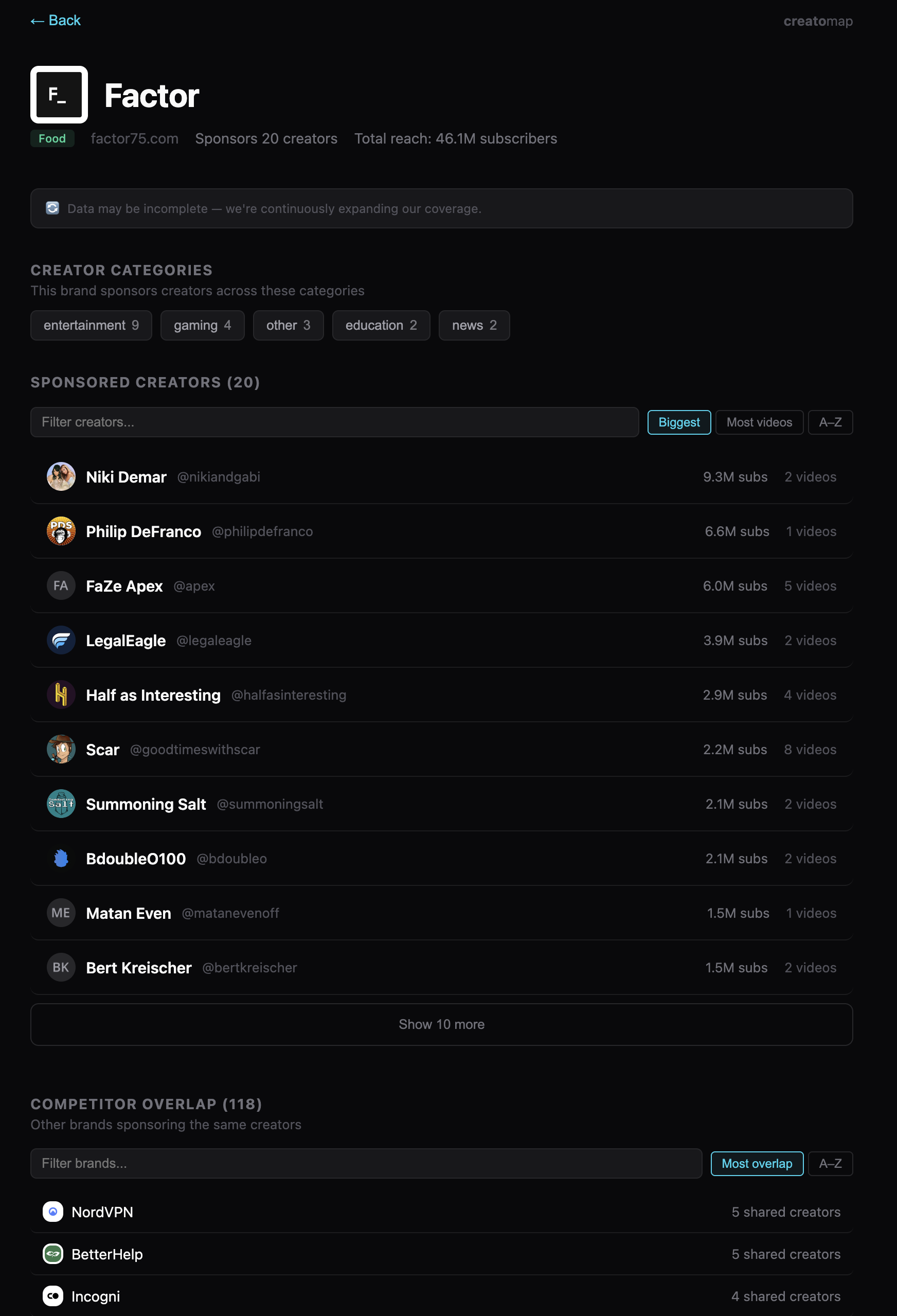Switch brand sort to A–Z
Image resolution: width=897 pixels, height=1316 pixels.
click(x=830, y=1164)
